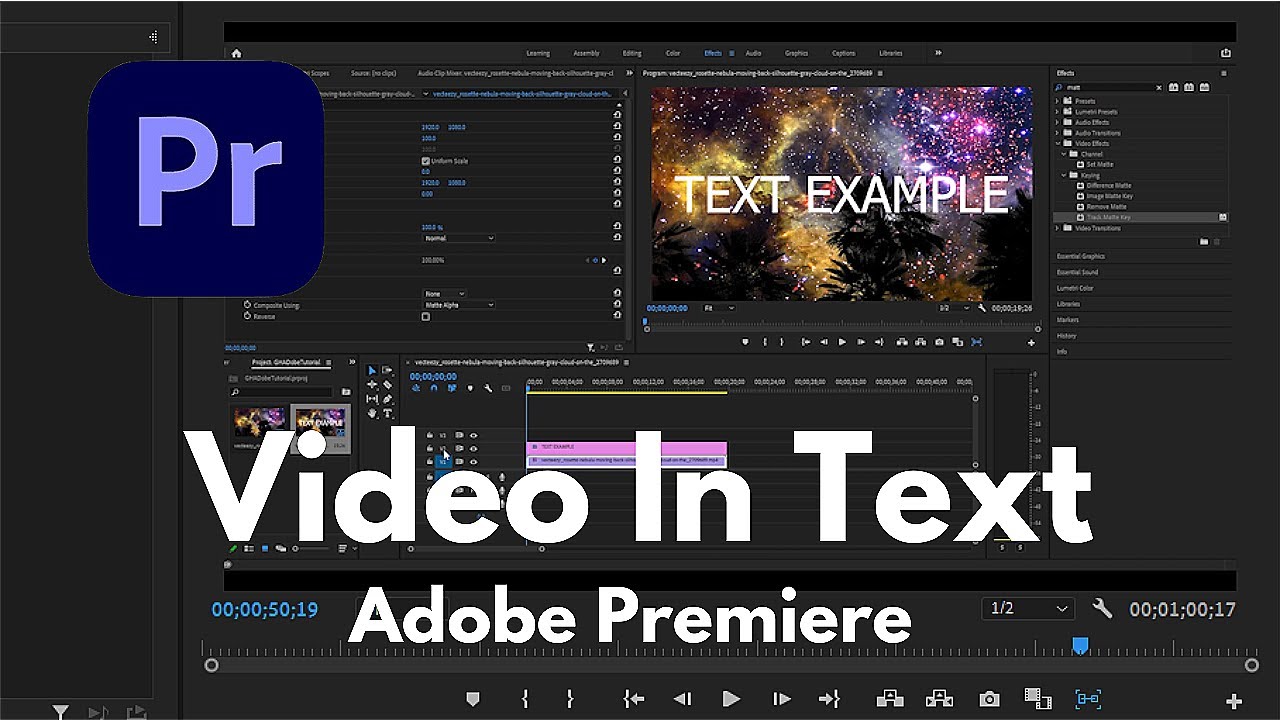Collapse the Video Effects folder
Image resolution: width=1280 pixels, height=720 pixels.
(x=1059, y=143)
